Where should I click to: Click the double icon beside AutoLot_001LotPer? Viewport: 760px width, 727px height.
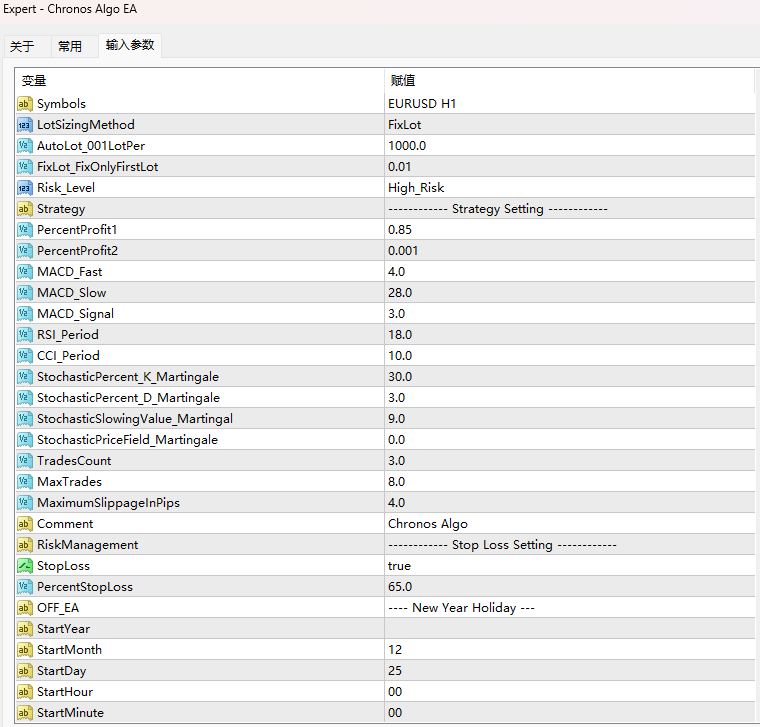(25, 146)
